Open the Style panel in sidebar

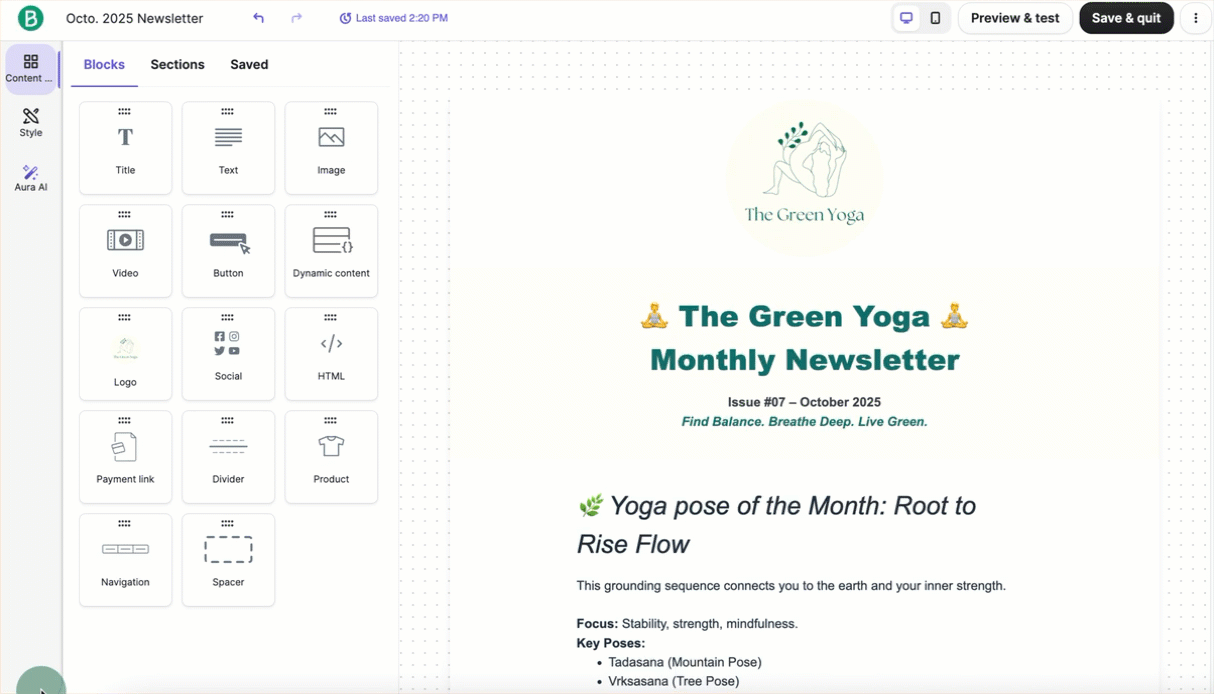point(31,123)
